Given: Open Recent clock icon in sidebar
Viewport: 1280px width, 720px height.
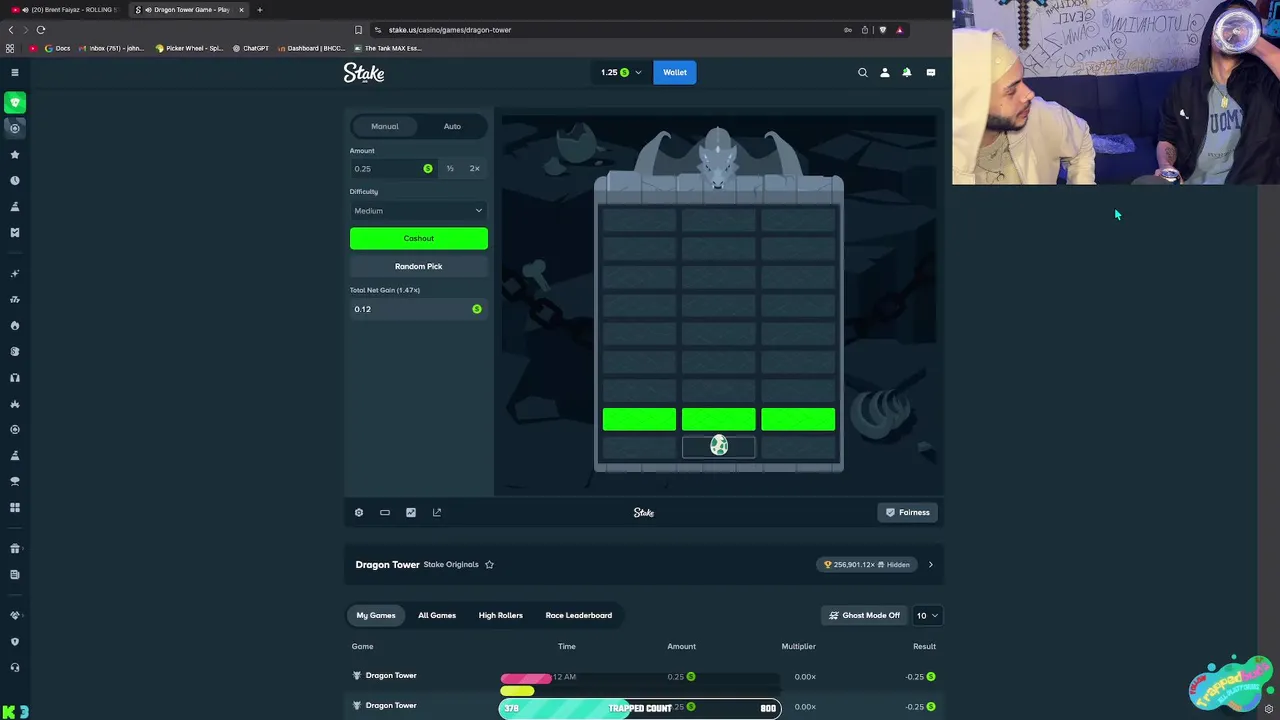Looking at the screenshot, I should (x=15, y=181).
